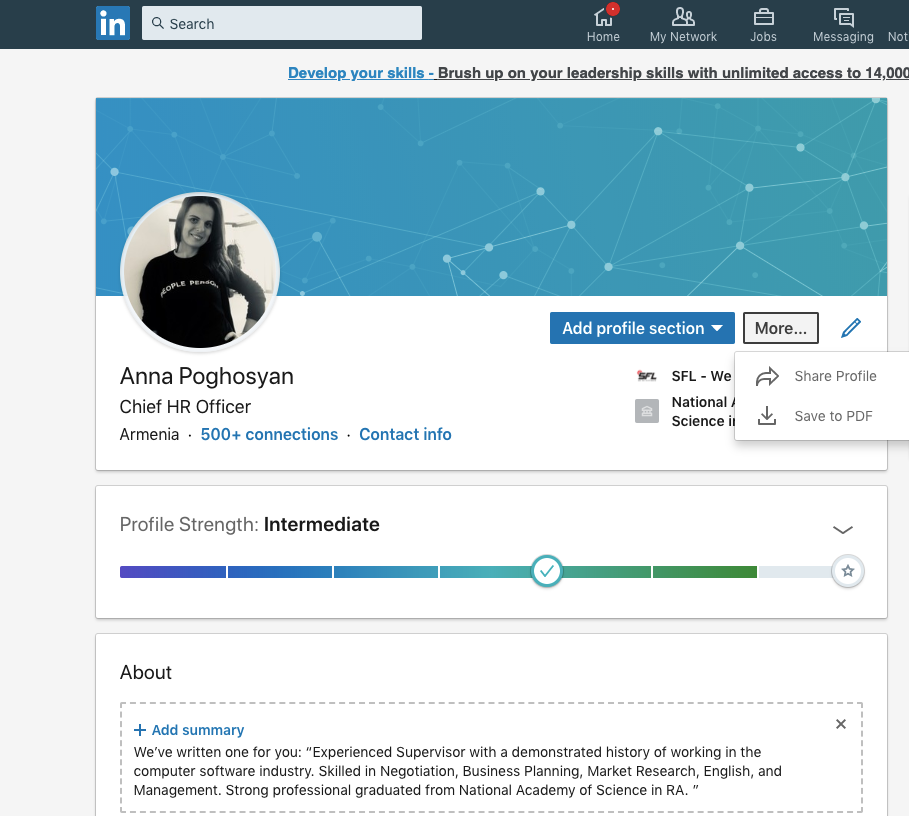This screenshot has height=816, width=909.
Task: Click the Chief HR Officer headline
Action: pos(185,407)
